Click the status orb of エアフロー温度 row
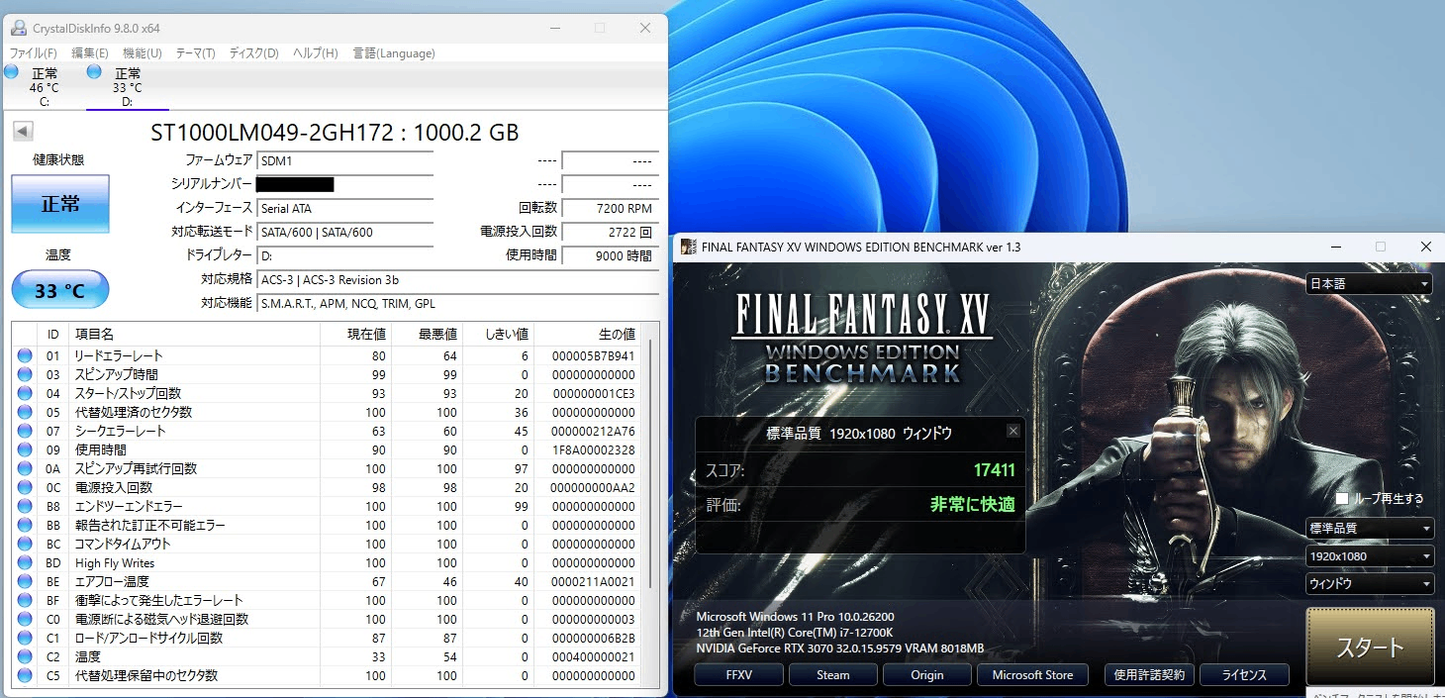The width and height of the screenshot is (1445, 698). point(24,582)
